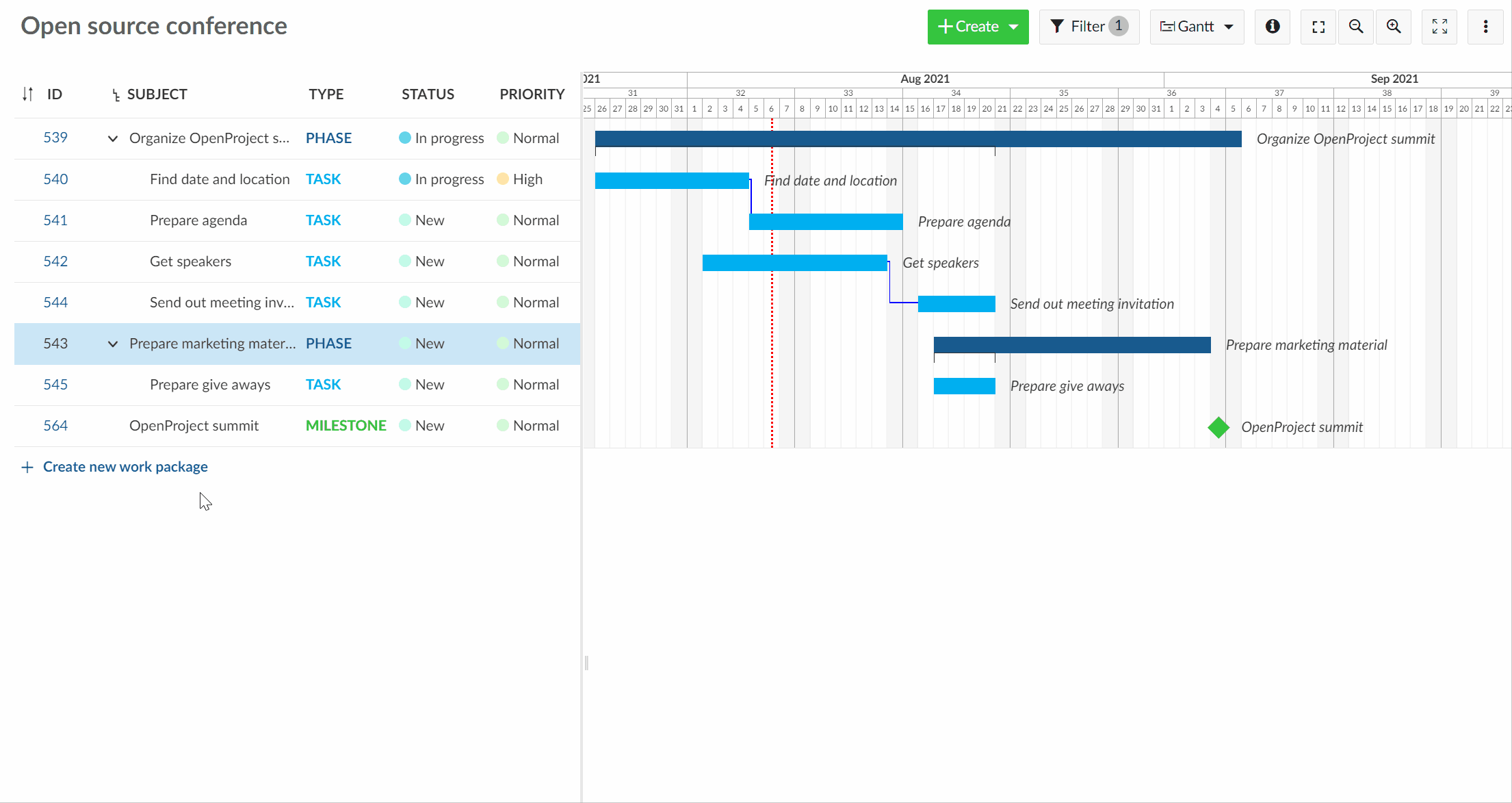Collapse the Organize OpenProject summit phase
The width and height of the screenshot is (1512, 803).
112,138
